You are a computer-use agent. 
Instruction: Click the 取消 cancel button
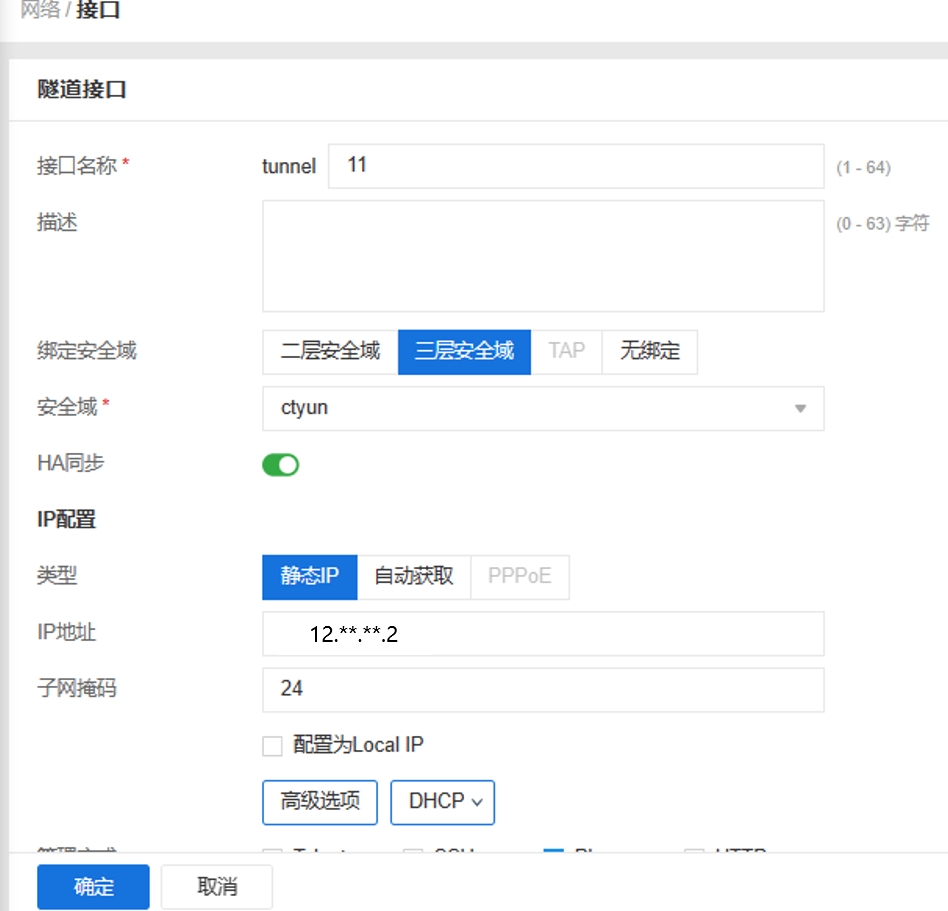tap(216, 886)
